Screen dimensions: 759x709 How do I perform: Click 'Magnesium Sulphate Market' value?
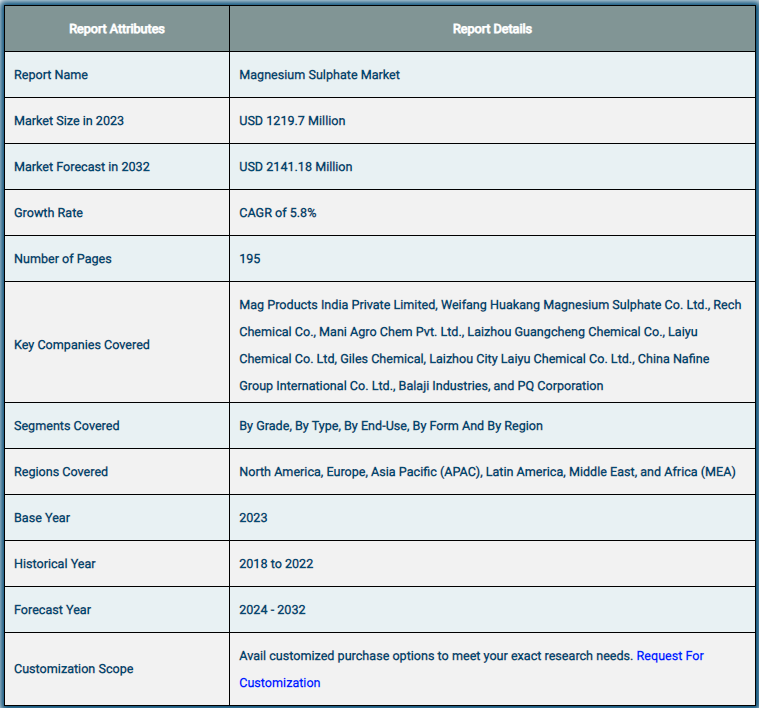(319, 75)
